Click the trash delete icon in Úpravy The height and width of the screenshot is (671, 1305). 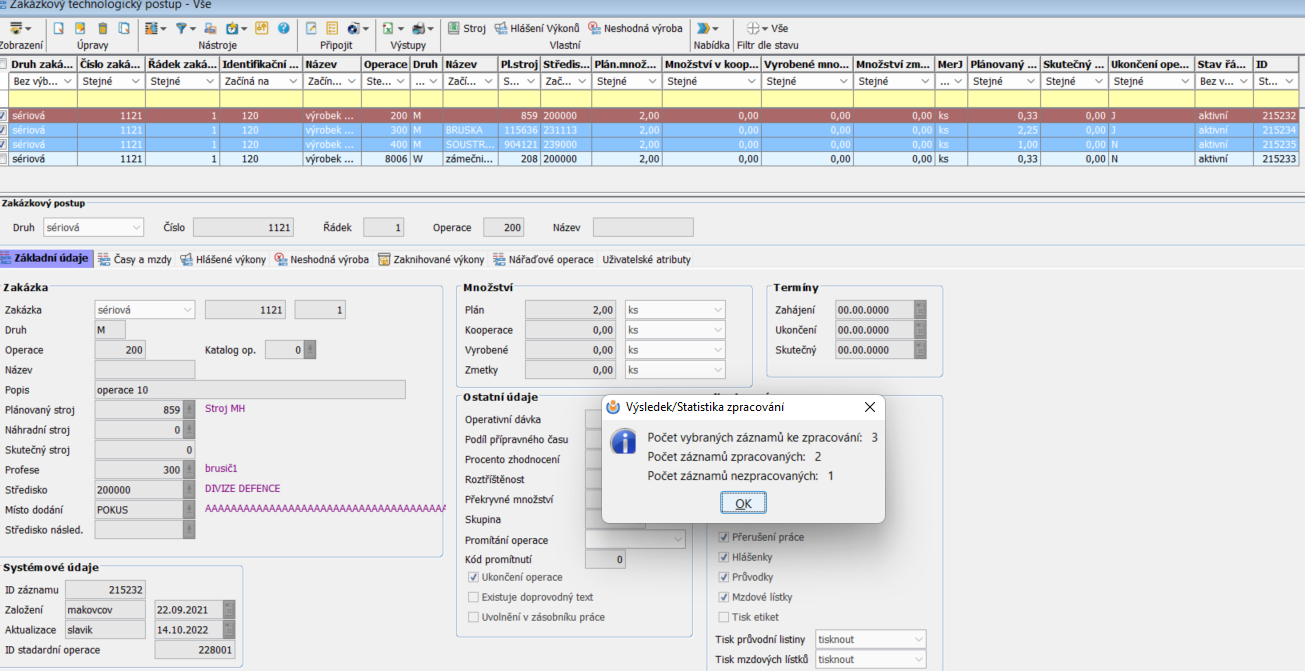[x=102, y=28]
